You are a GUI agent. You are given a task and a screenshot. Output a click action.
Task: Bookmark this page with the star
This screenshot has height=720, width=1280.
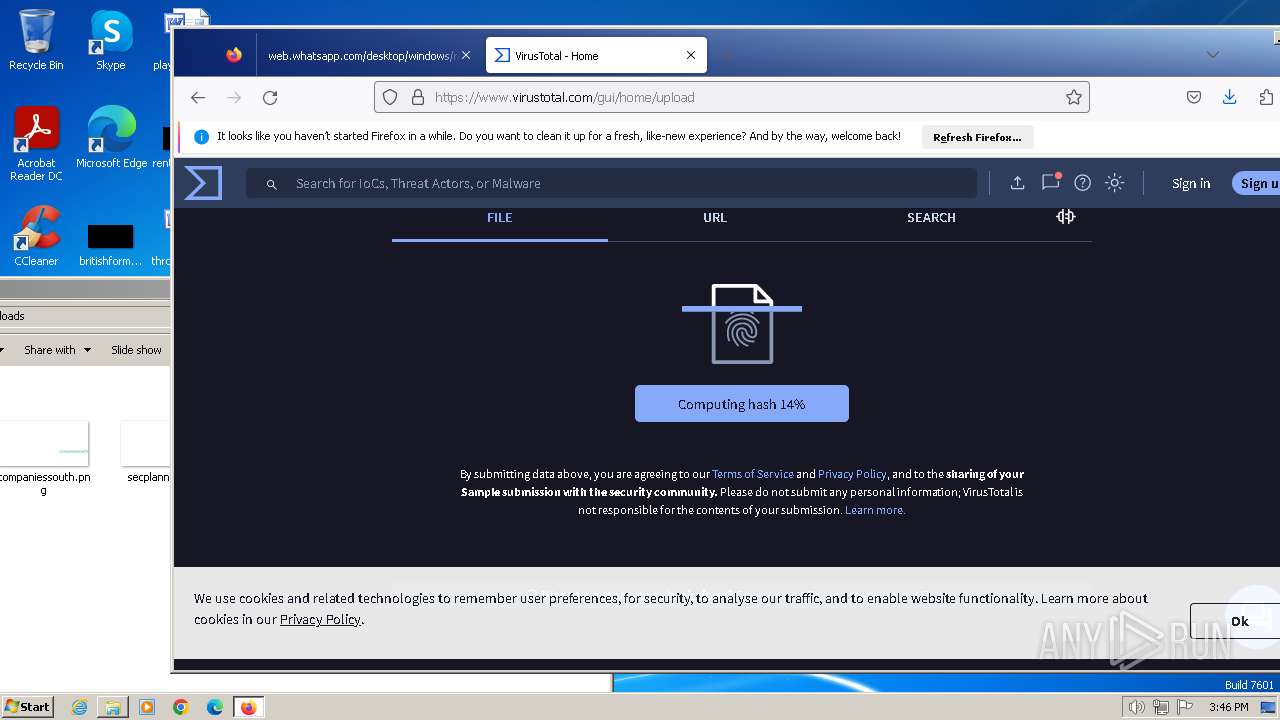point(1074,97)
